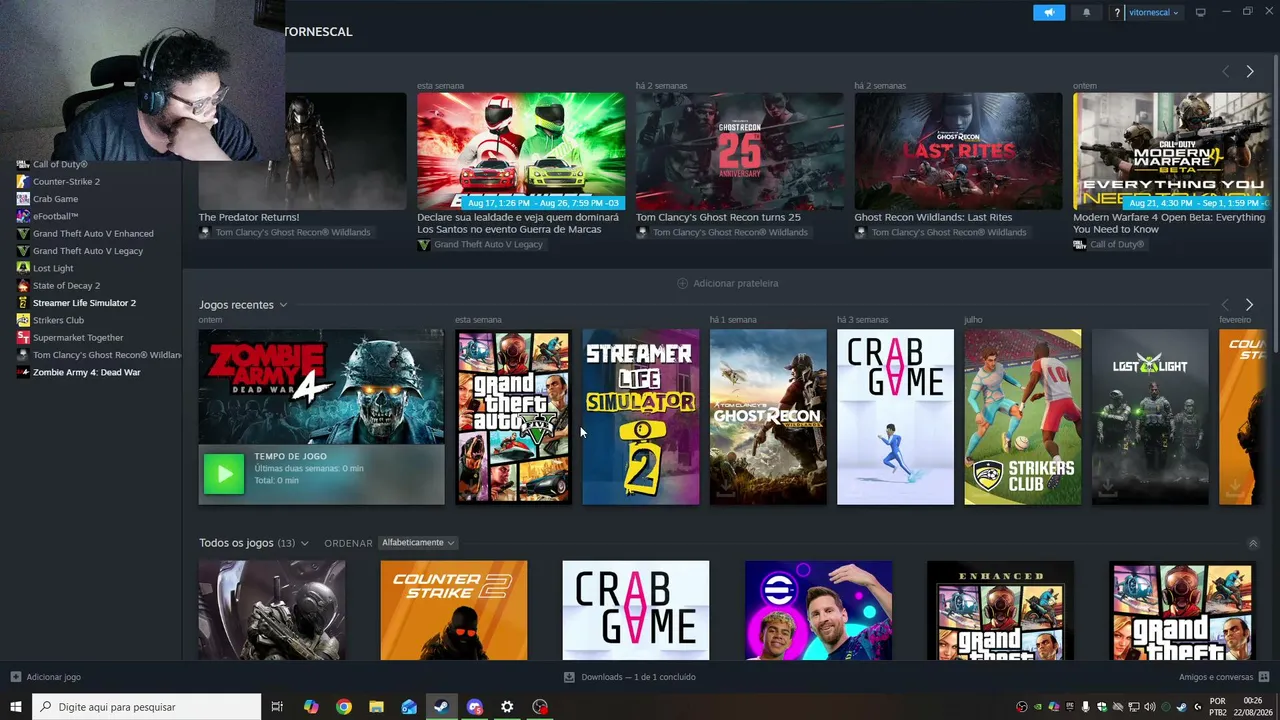Open Crab Game cover in all games
Viewport: 1280px width, 720px height.
pos(636,610)
